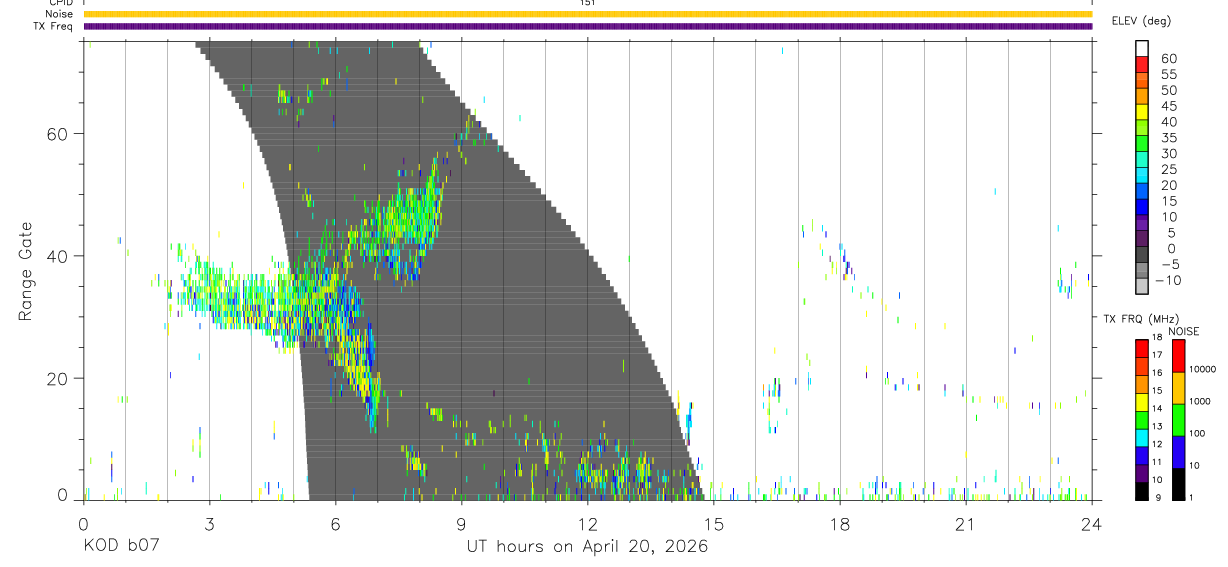Click the "6" hour tick label on time axis

point(335,523)
